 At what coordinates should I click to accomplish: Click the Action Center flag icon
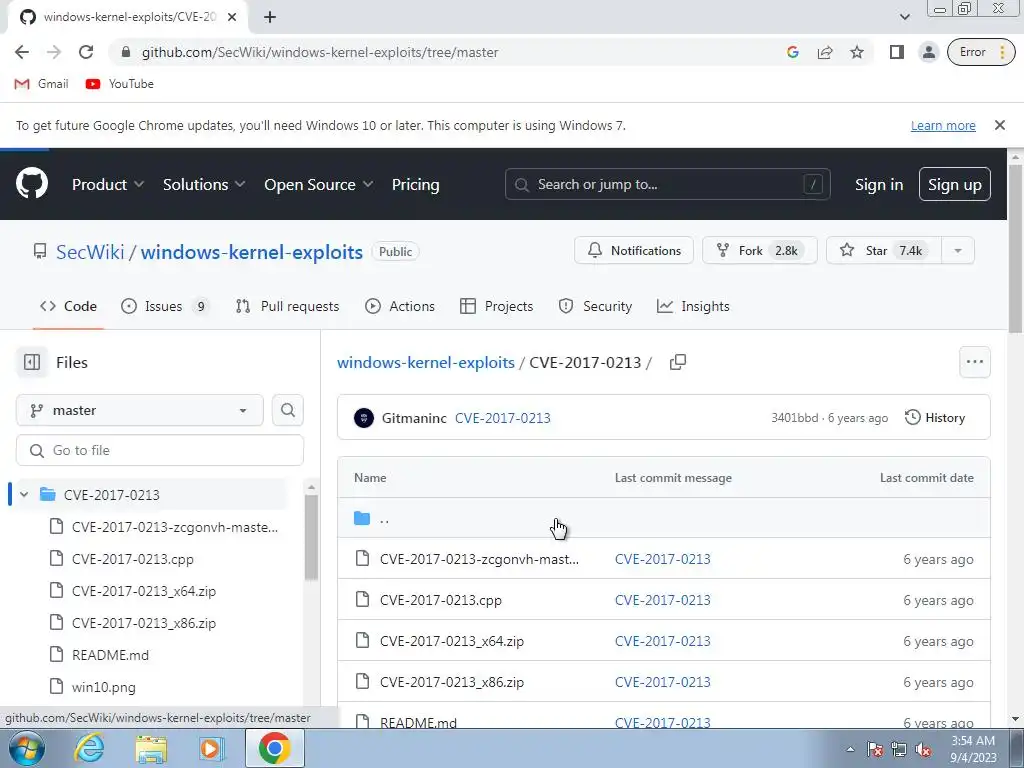[x=875, y=749]
